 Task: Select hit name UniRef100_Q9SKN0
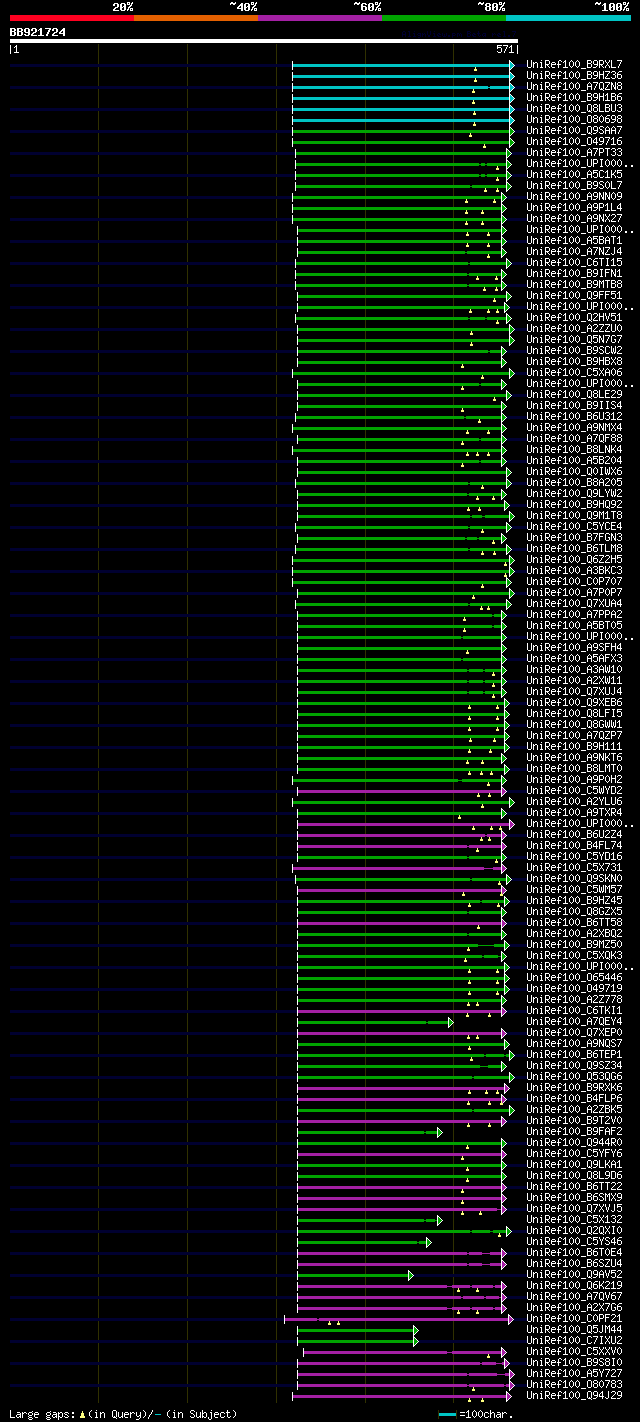click(x=574, y=878)
